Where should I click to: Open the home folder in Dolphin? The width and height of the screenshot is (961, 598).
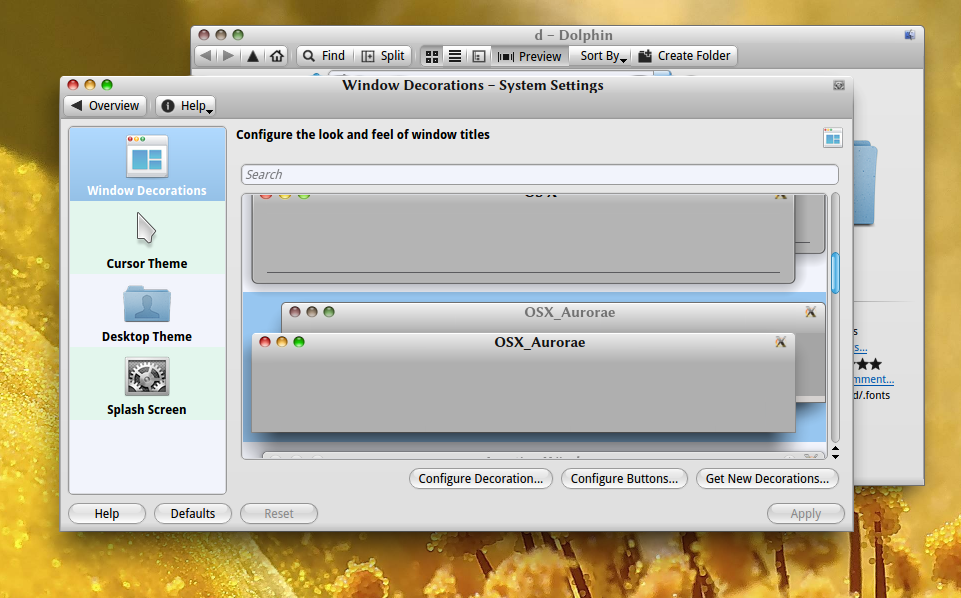click(x=277, y=56)
